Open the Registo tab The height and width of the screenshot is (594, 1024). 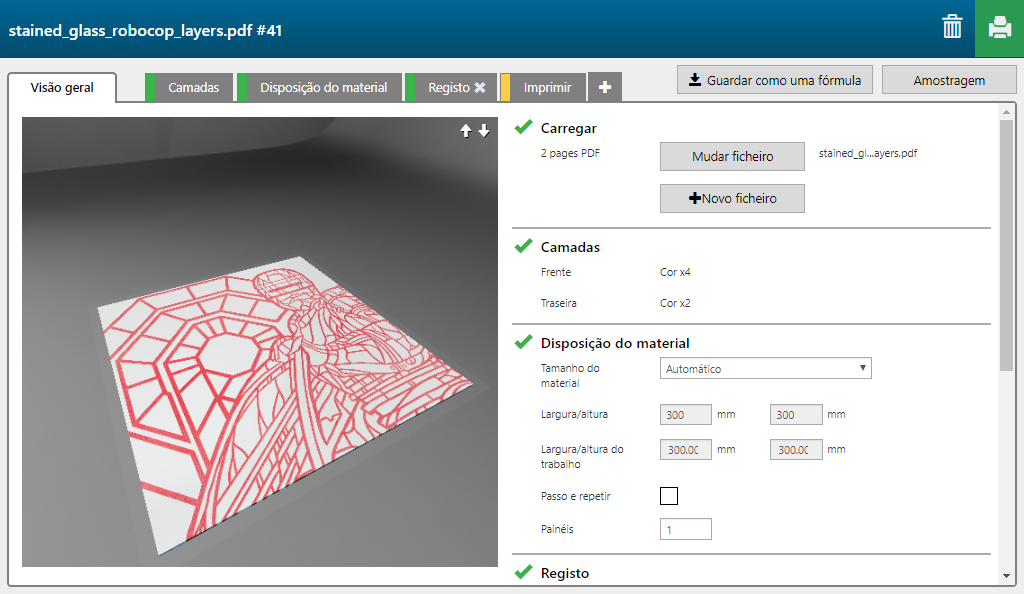[449, 87]
